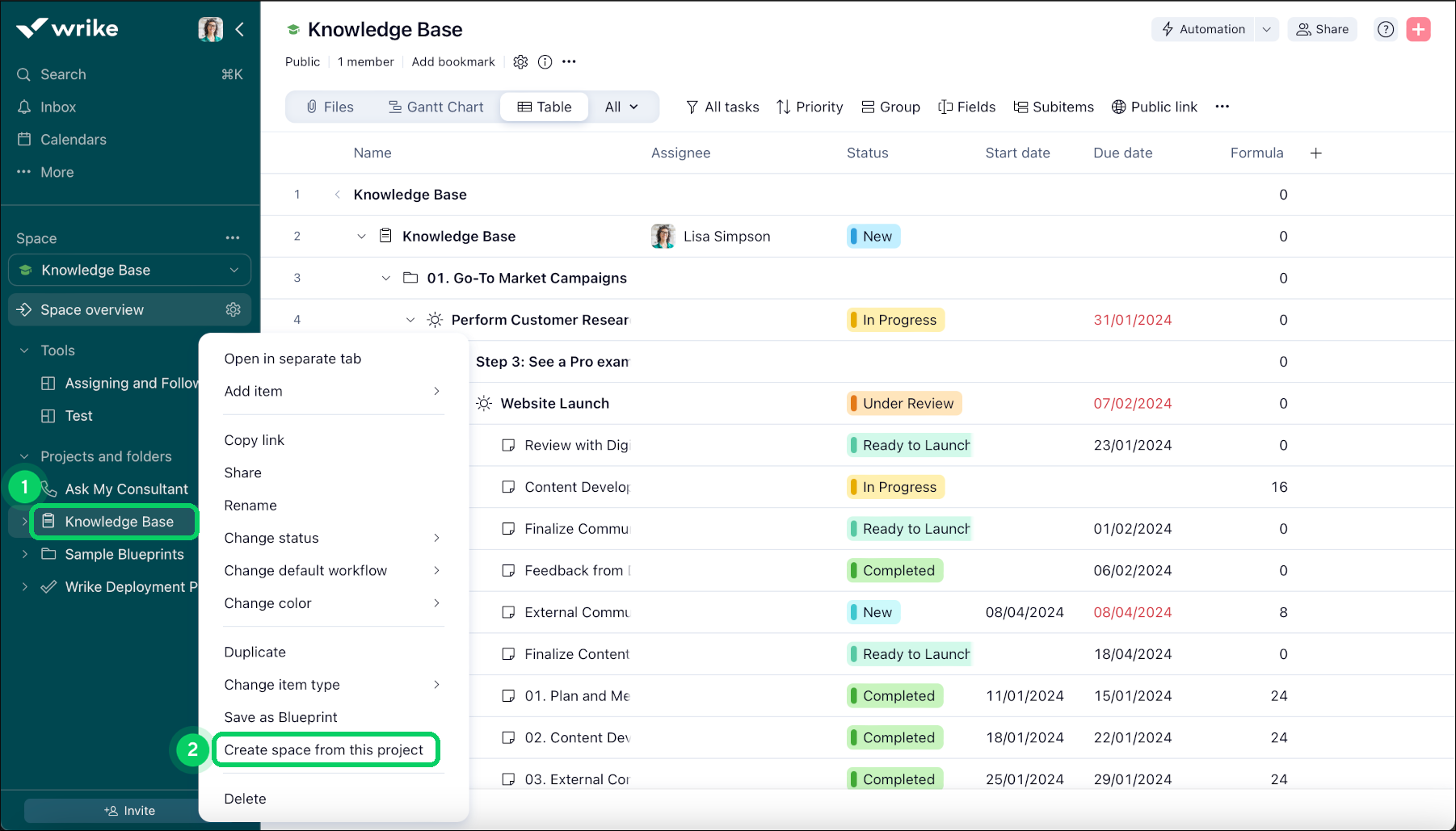
Task: Open the Automation dropdown arrow
Action: click(1266, 30)
